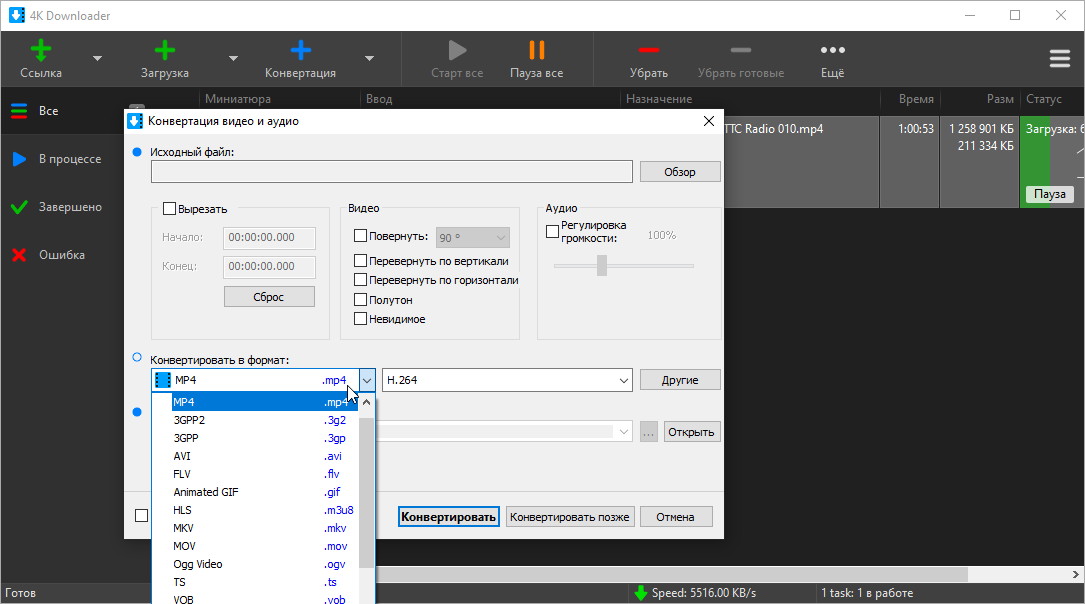Viewport: 1085px width, 604px height.
Task: Click the red minus Убрать icon
Action: point(648,50)
